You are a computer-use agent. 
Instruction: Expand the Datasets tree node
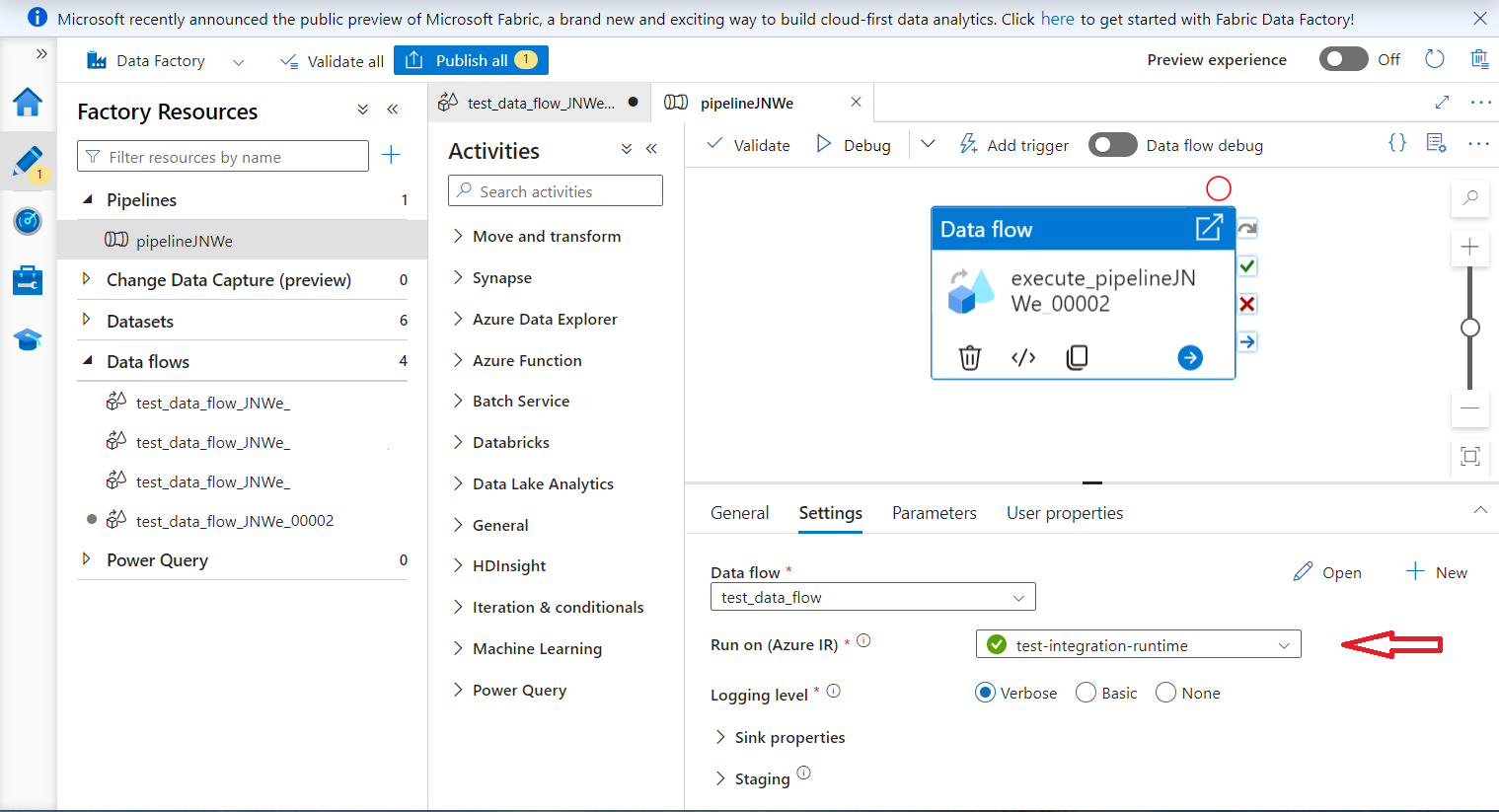[87, 321]
